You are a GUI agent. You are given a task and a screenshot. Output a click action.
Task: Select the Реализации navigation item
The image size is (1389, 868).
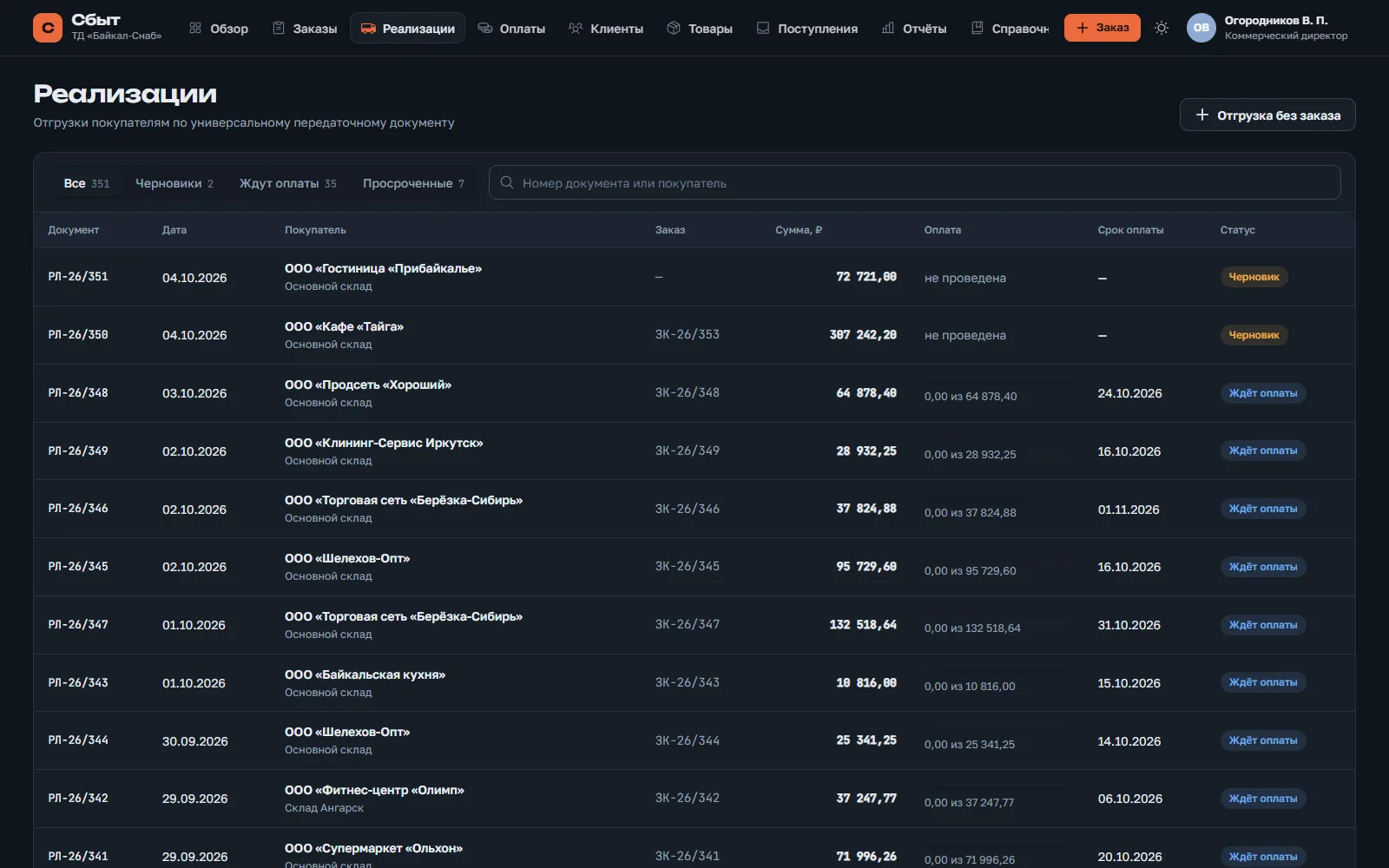coord(408,28)
